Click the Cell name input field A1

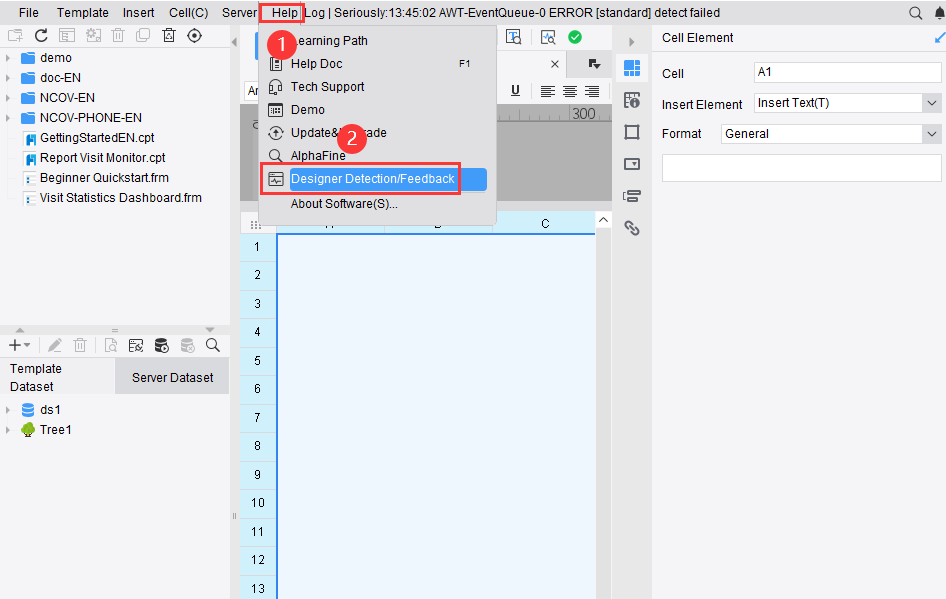tap(848, 72)
